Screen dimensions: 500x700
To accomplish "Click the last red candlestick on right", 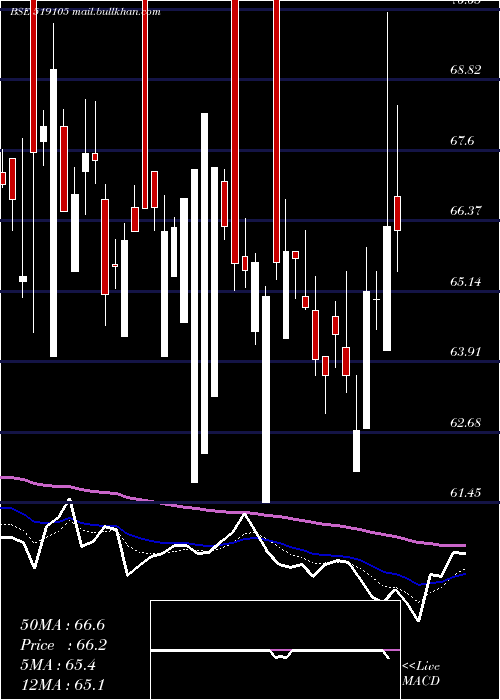I will pyautogui.click(x=397, y=213).
